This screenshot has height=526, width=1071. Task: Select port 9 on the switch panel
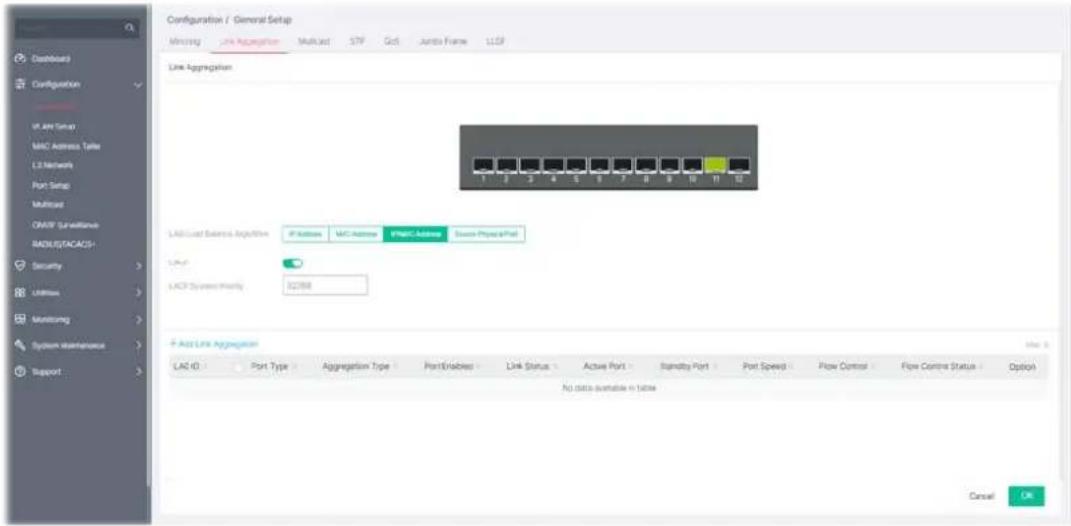[669, 166]
